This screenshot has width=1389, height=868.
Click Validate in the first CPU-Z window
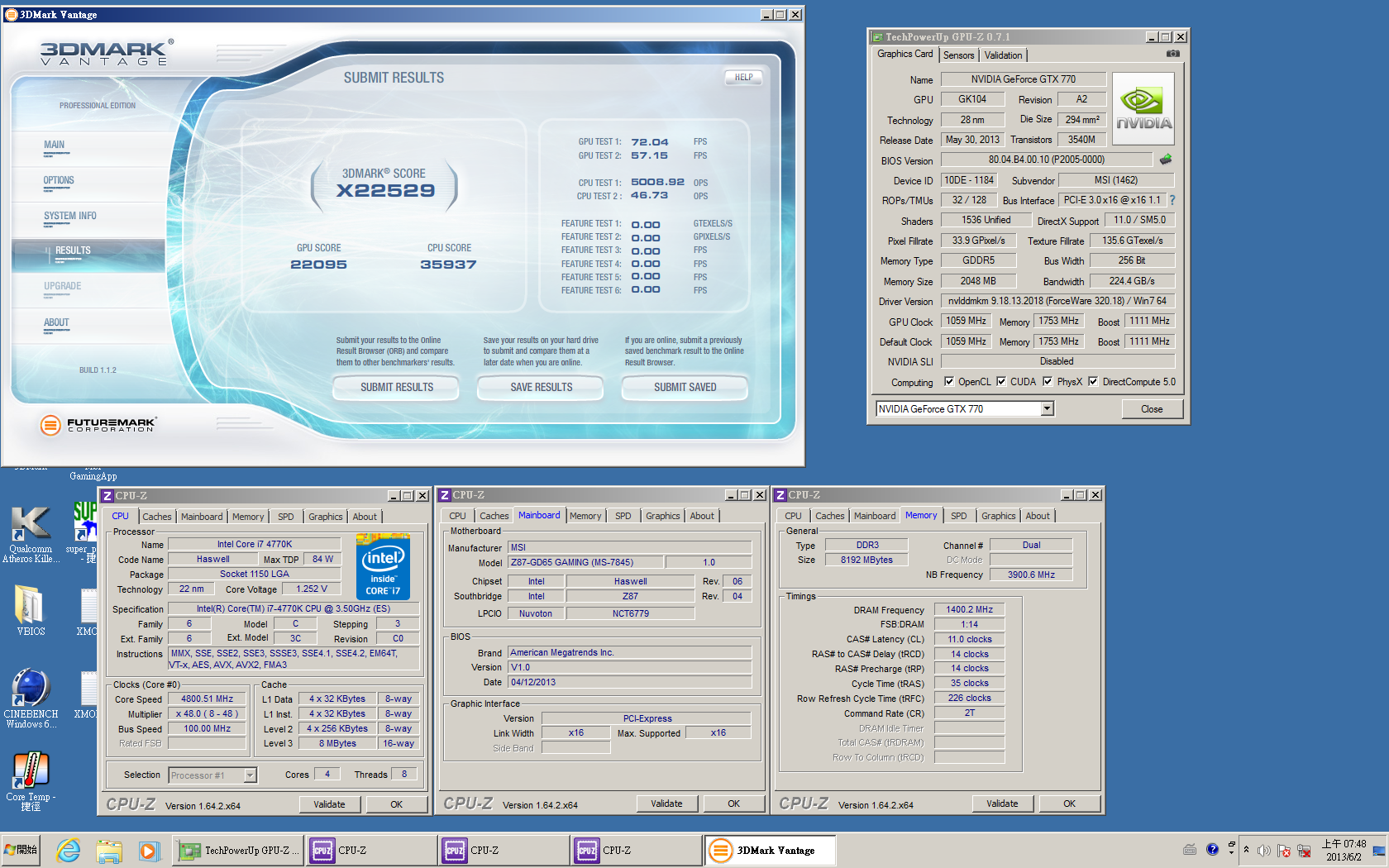coord(329,804)
